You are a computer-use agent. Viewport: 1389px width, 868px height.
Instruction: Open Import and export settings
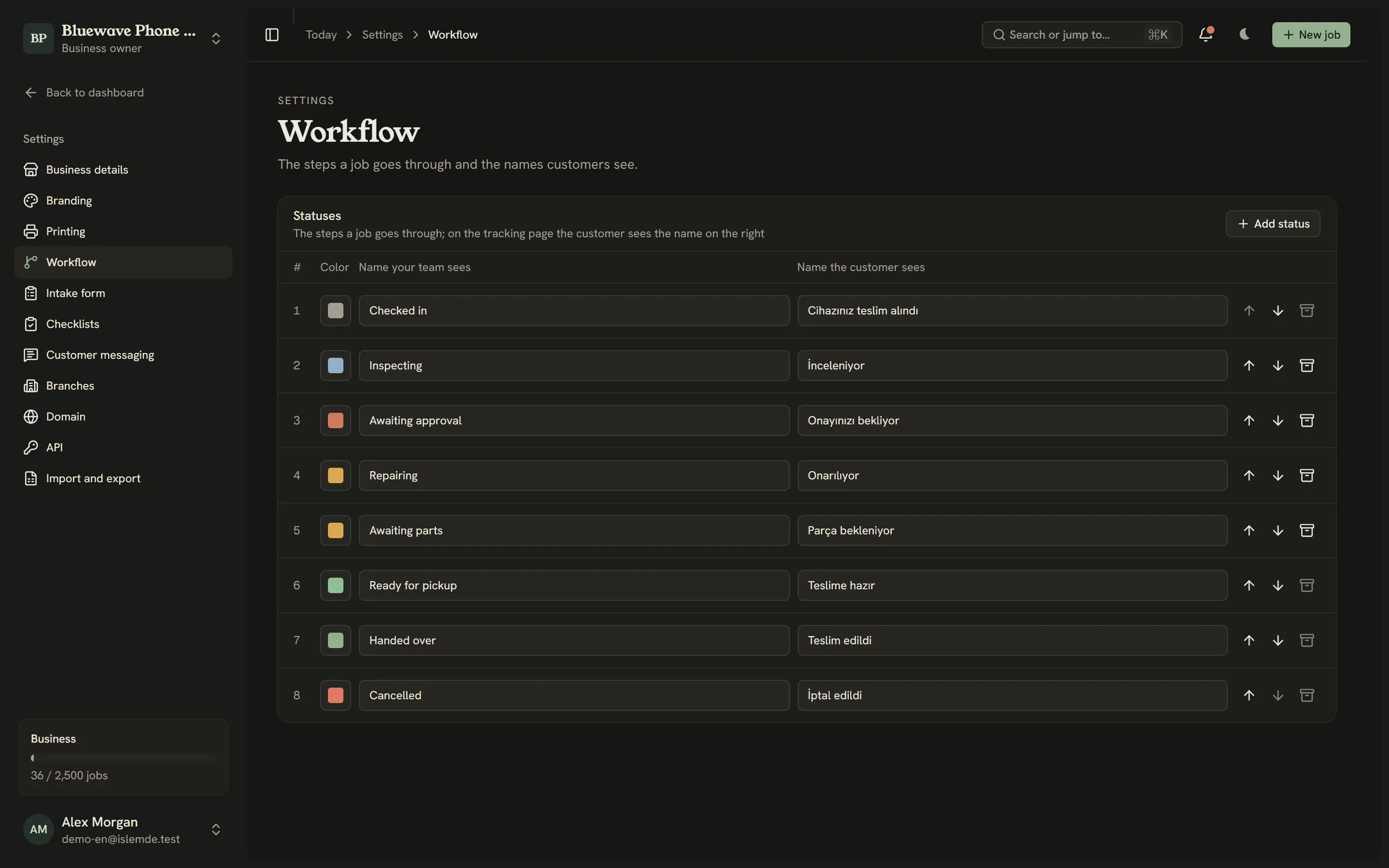click(x=123, y=479)
